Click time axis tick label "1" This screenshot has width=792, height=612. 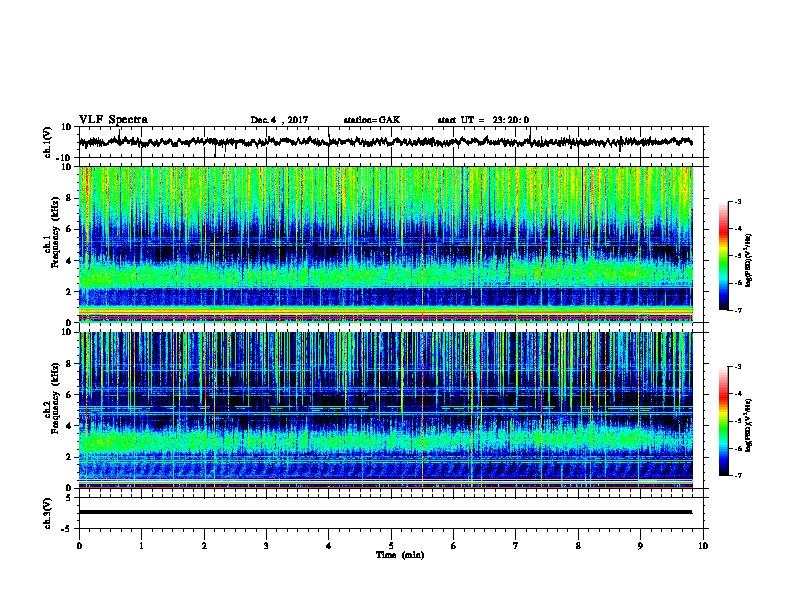(x=141, y=546)
